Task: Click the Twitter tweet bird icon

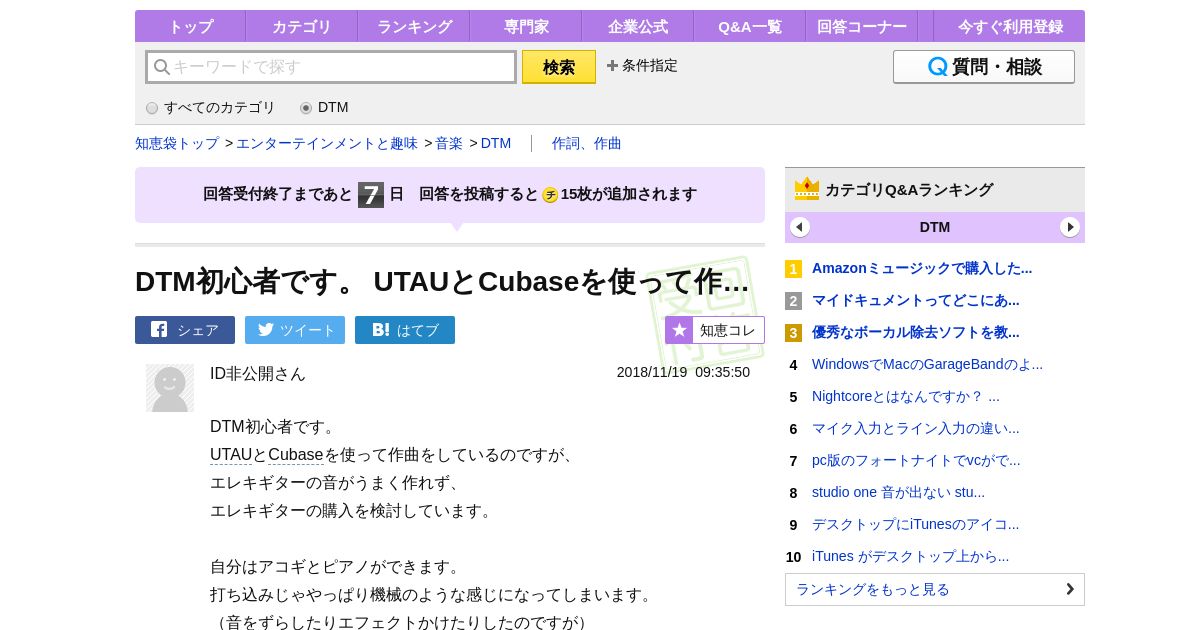Action: 265,330
